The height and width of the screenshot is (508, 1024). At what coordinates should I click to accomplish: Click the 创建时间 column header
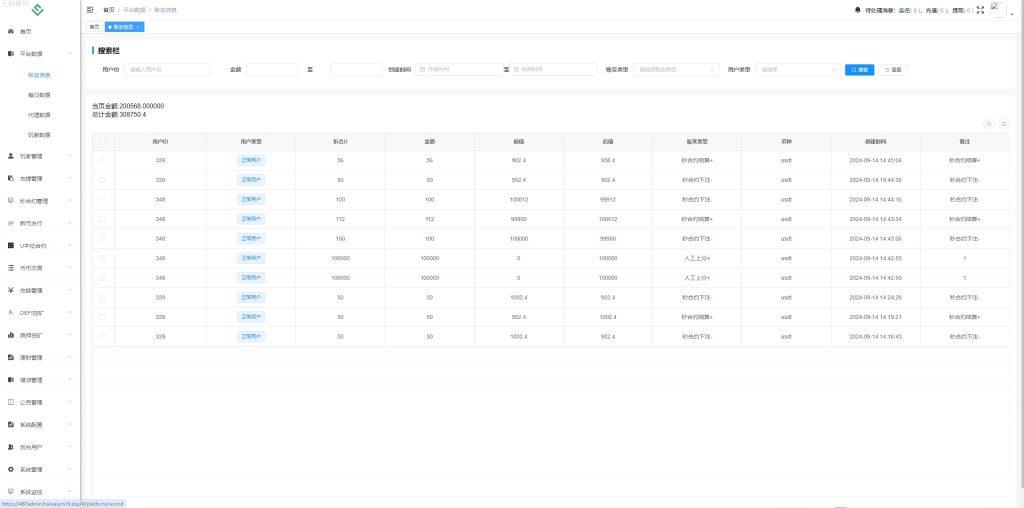tap(876, 141)
